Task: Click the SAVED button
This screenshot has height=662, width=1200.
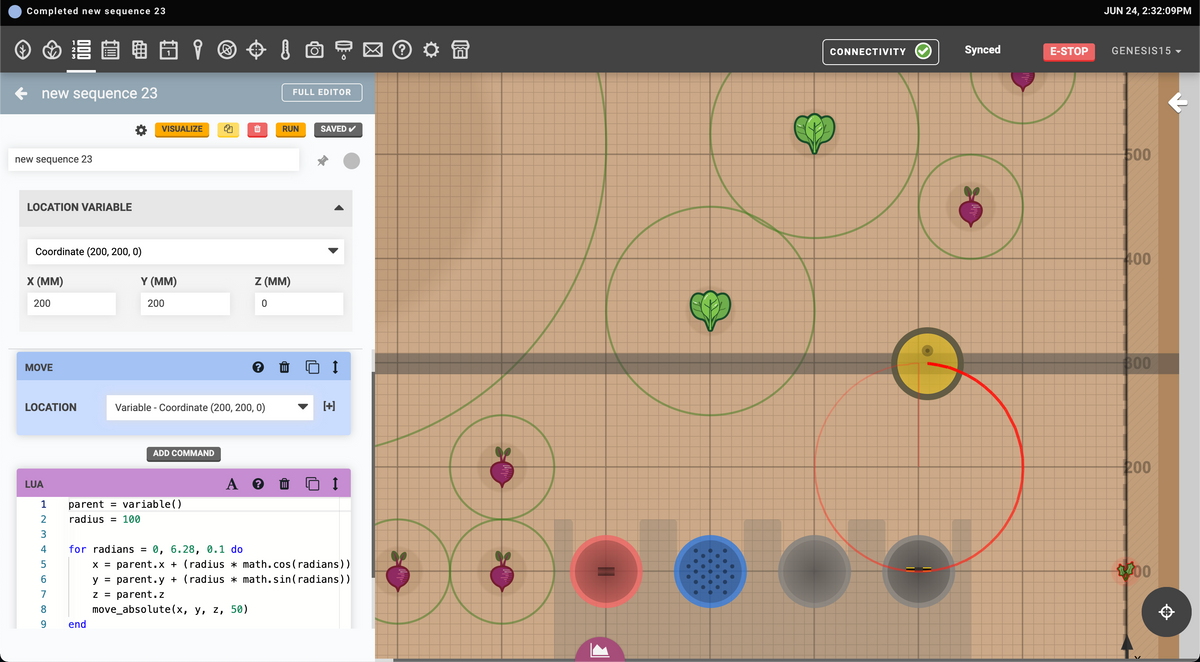Action: 338,129
